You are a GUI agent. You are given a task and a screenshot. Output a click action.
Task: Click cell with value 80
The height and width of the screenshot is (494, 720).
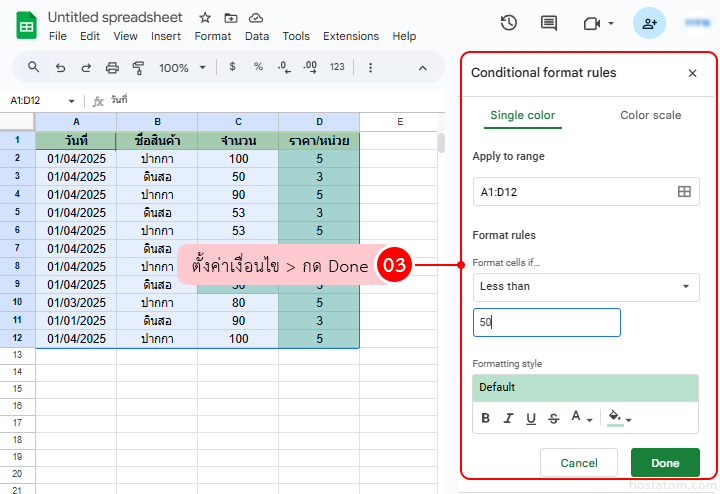click(238, 303)
